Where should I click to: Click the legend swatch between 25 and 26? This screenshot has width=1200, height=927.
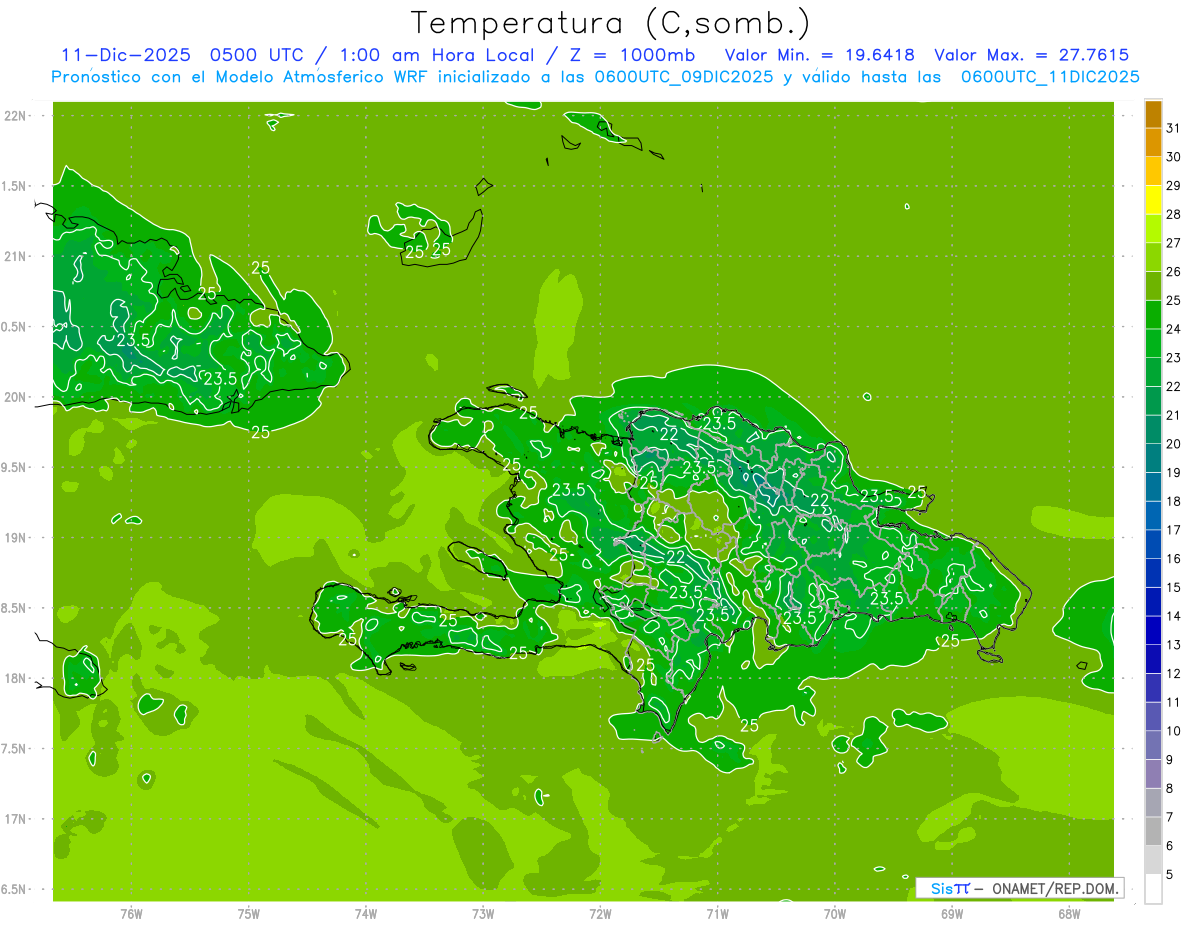1153,286
